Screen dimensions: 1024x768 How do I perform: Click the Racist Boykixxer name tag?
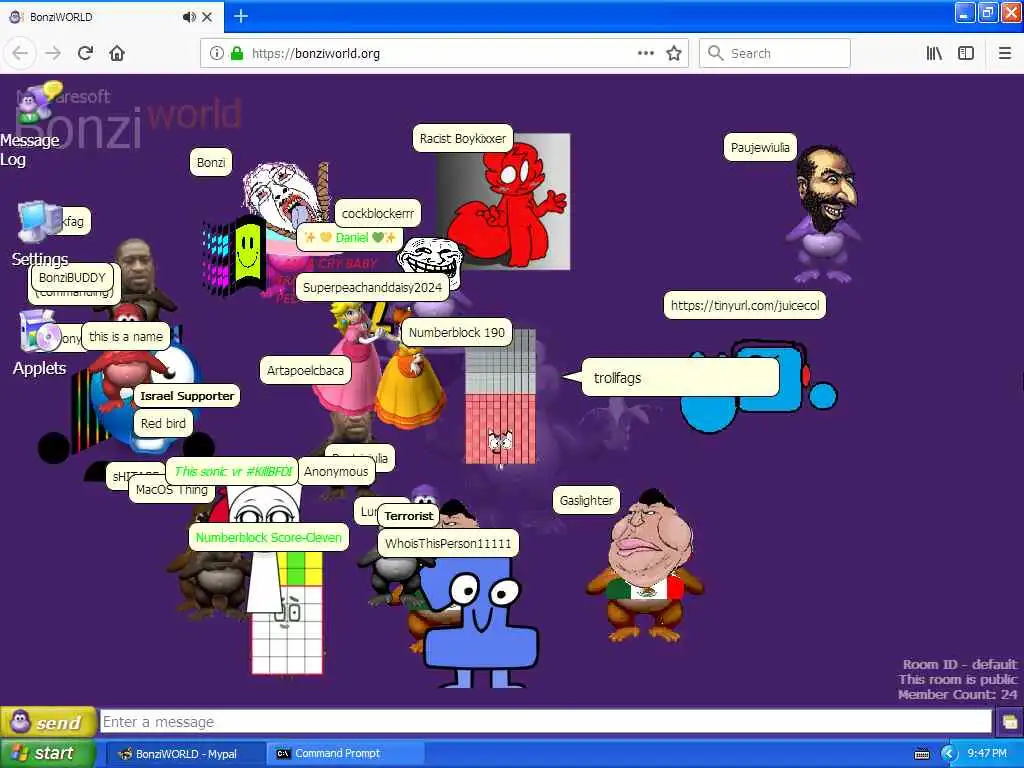point(462,138)
